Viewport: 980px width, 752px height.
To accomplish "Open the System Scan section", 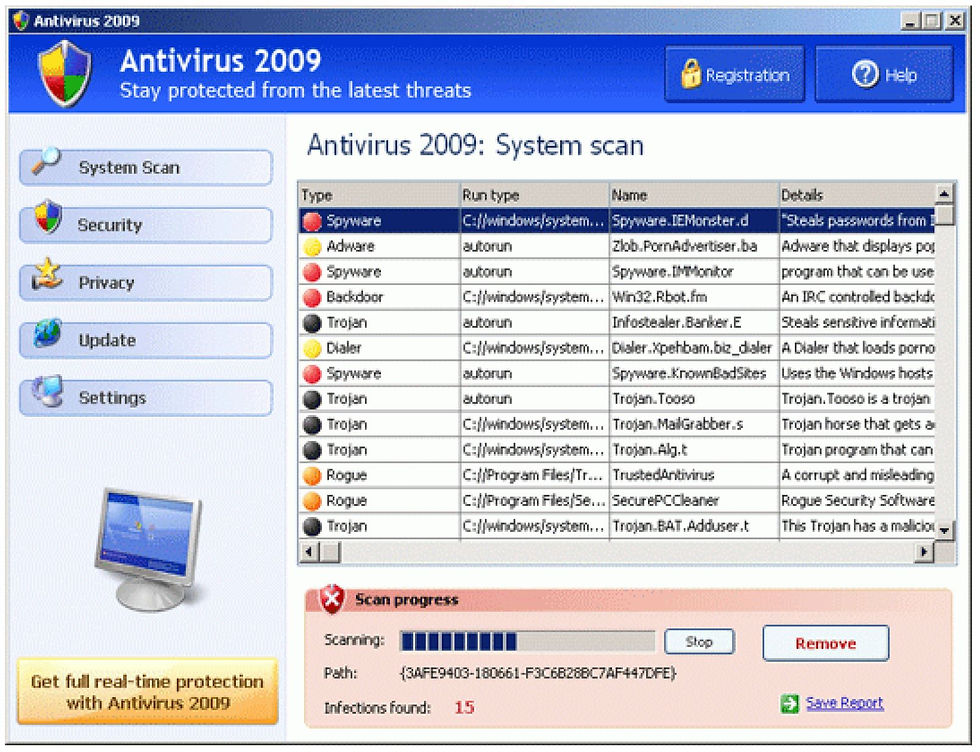I will click(146, 168).
